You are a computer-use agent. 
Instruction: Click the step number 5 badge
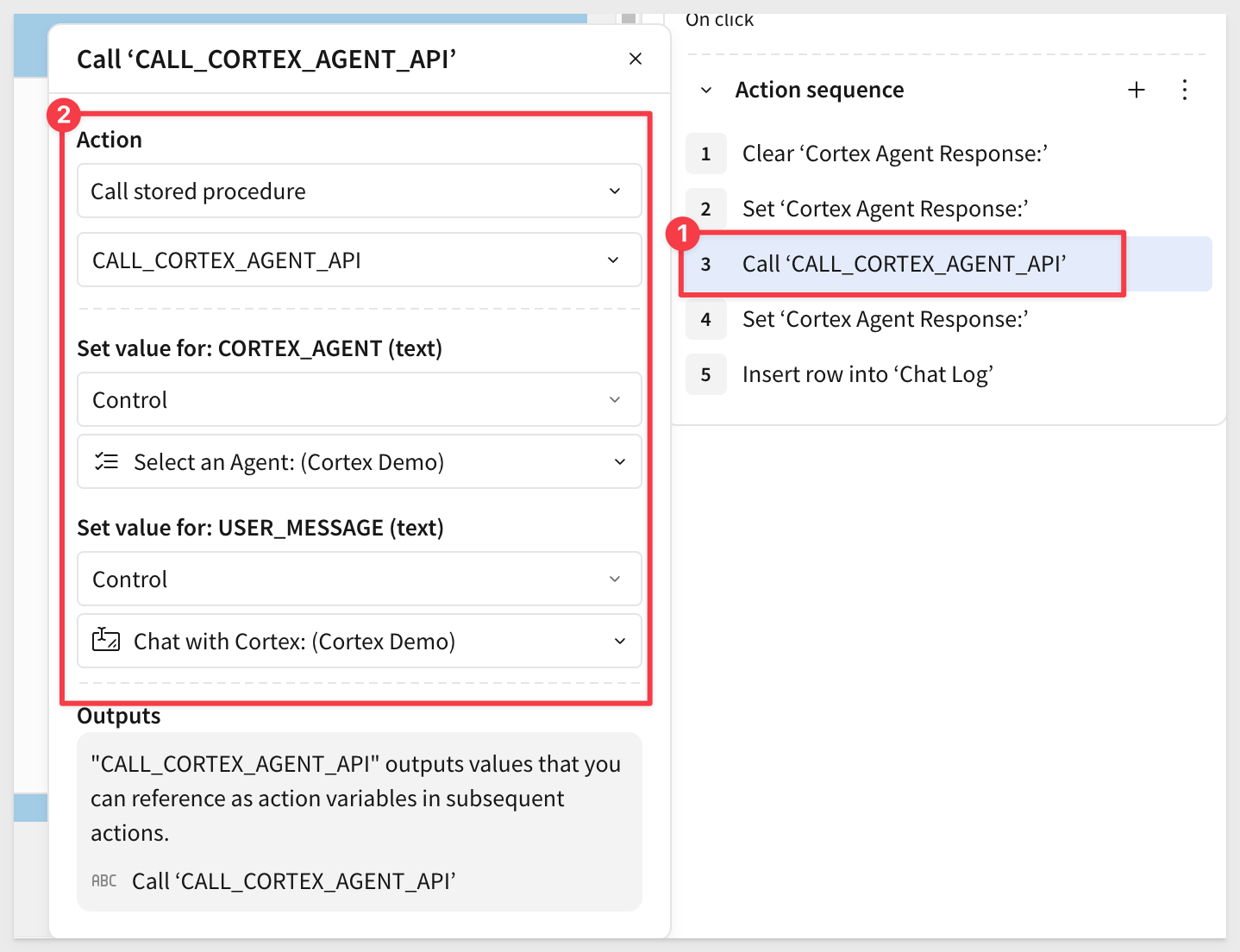click(x=706, y=374)
